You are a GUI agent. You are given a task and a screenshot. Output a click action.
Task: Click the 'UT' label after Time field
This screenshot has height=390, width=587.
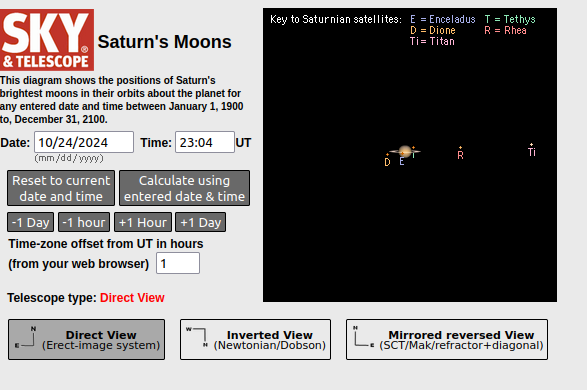[x=243, y=143]
